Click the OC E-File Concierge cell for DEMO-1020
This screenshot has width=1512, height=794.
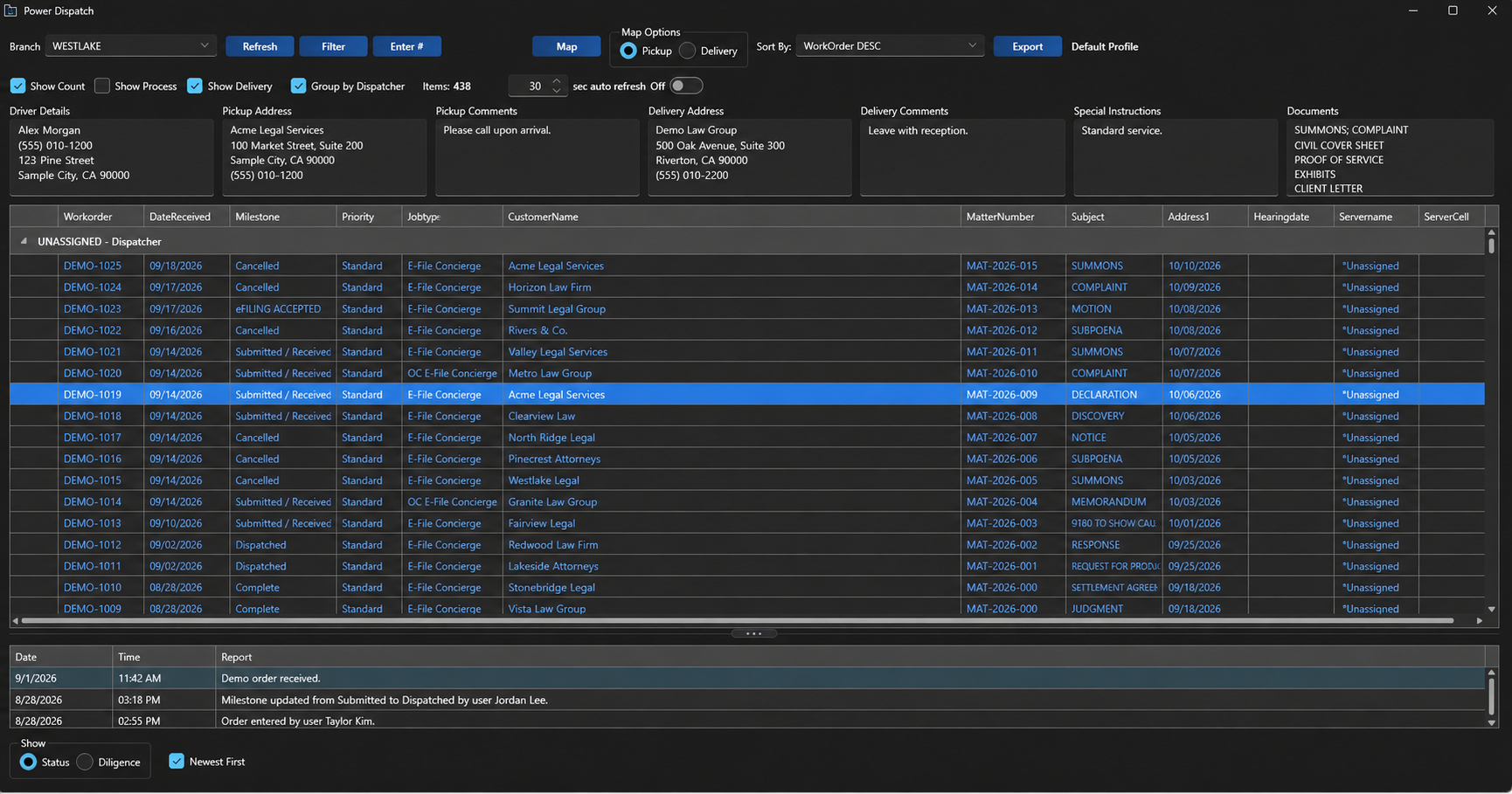(x=452, y=373)
